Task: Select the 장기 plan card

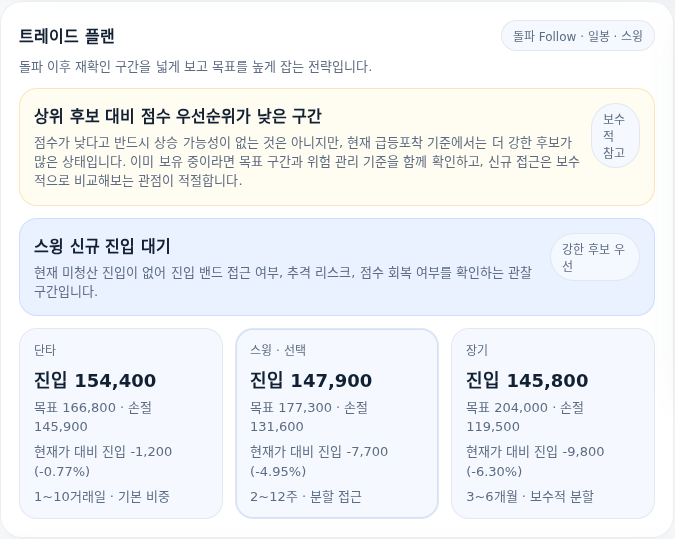Action: [x=553, y=424]
